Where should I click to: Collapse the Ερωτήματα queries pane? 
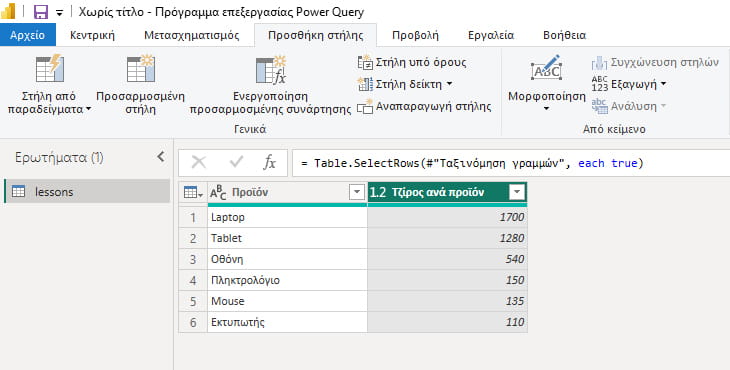point(161,157)
